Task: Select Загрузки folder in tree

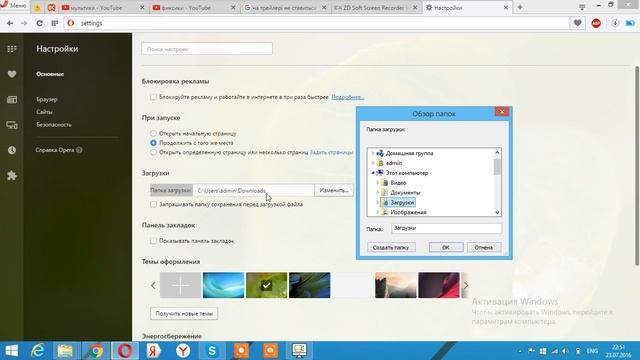Action: click(x=398, y=202)
